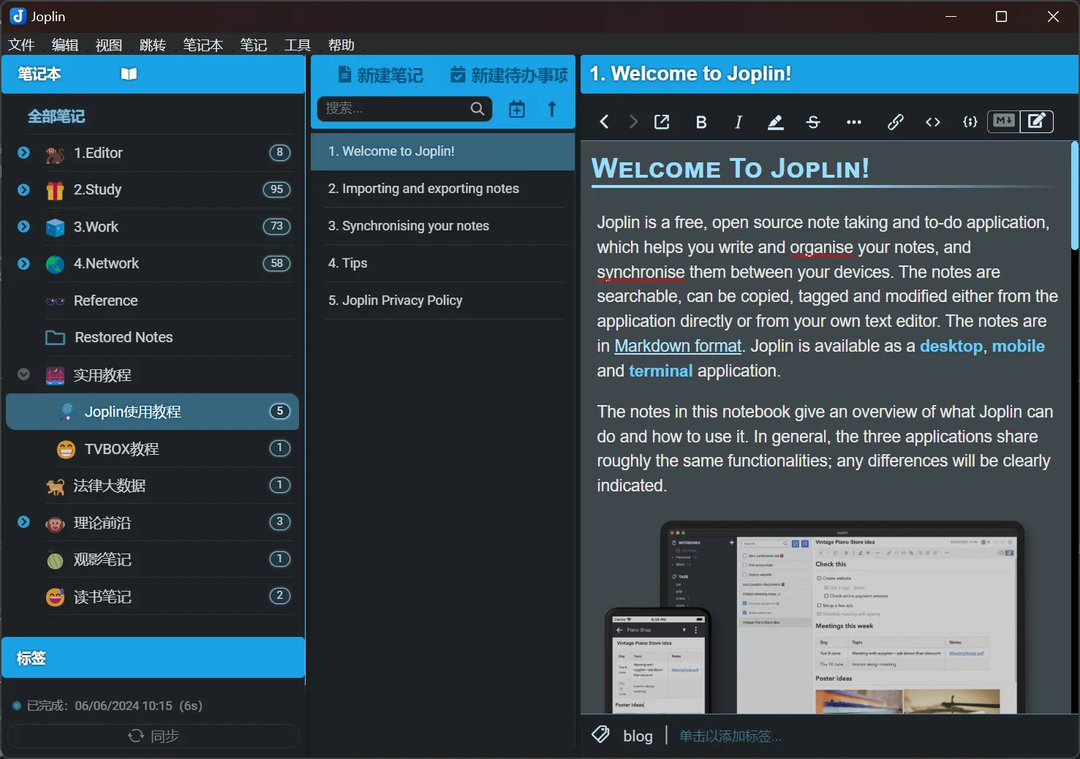Click the note search input field

395,108
